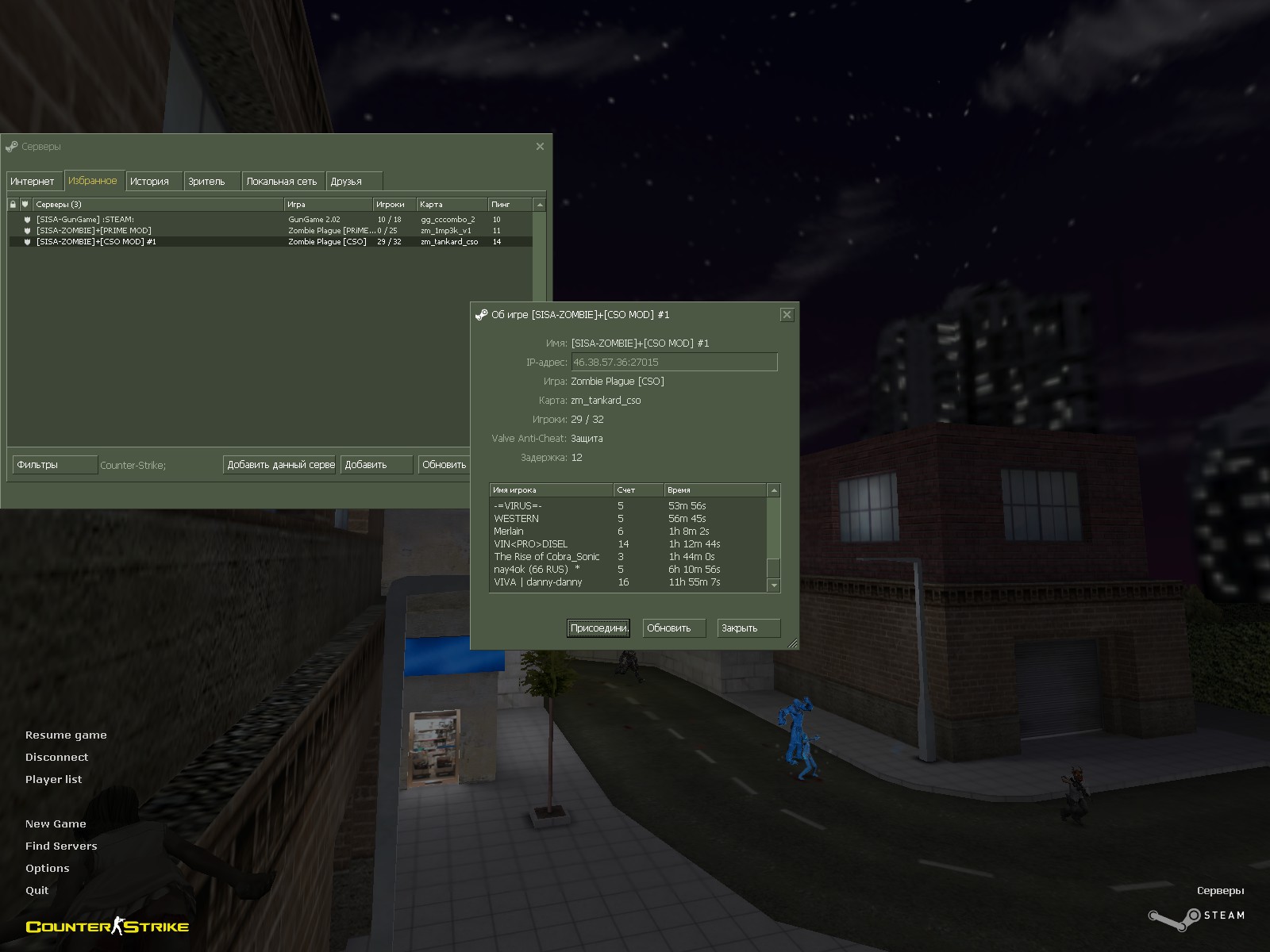Click the VAC shield column header icon
This screenshot has height=952, width=1270.
[x=25, y=205]
